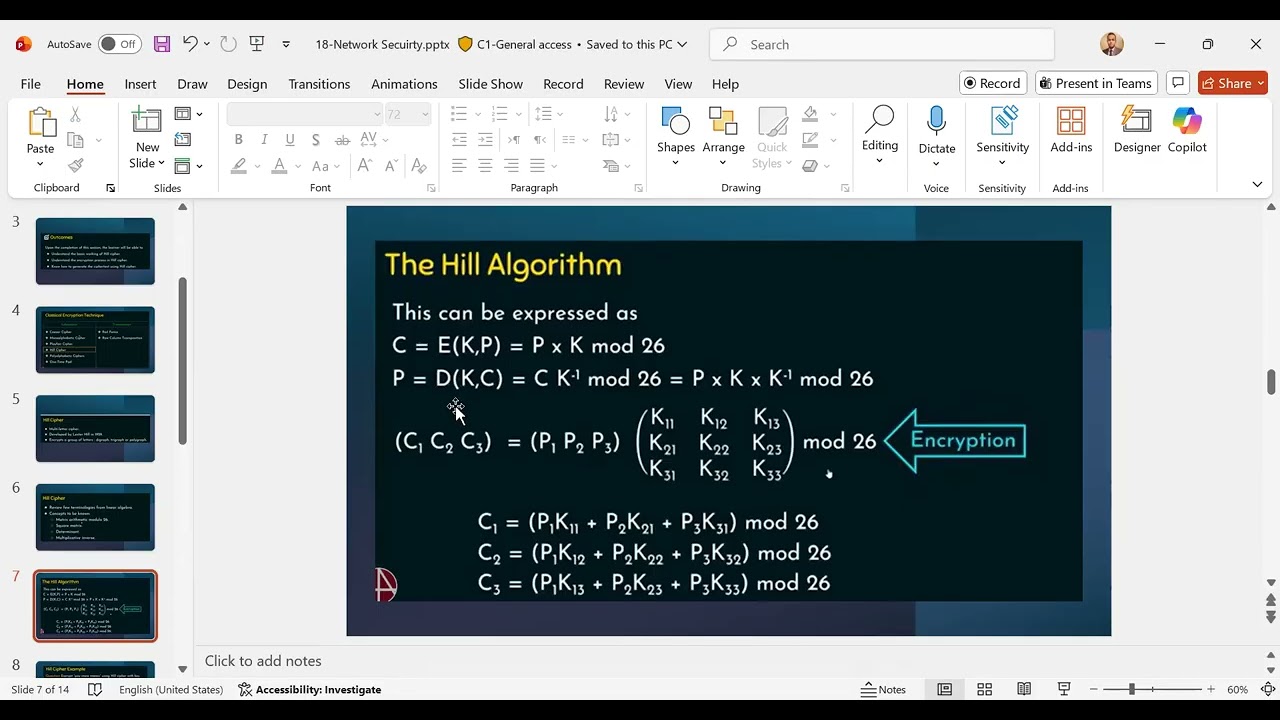Viewport: 1280px width, 720px height.
Task: Expand the New Slide dropdown arrow
Action: point(161,163)
